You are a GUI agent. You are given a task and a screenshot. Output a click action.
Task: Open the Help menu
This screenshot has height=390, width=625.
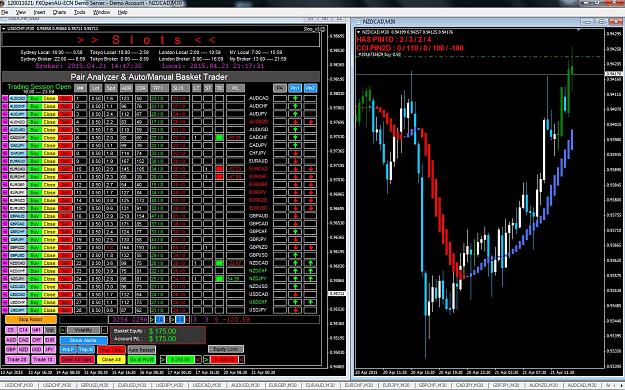122,12
